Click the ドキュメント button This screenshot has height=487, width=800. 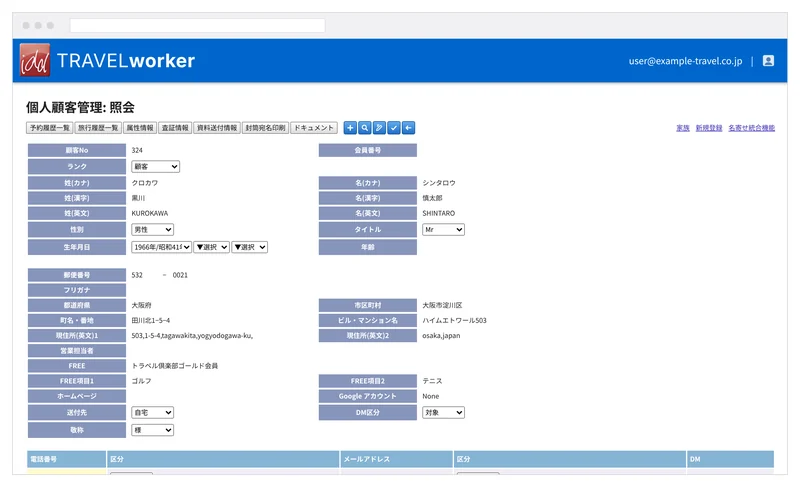click(x=314, y=128)
